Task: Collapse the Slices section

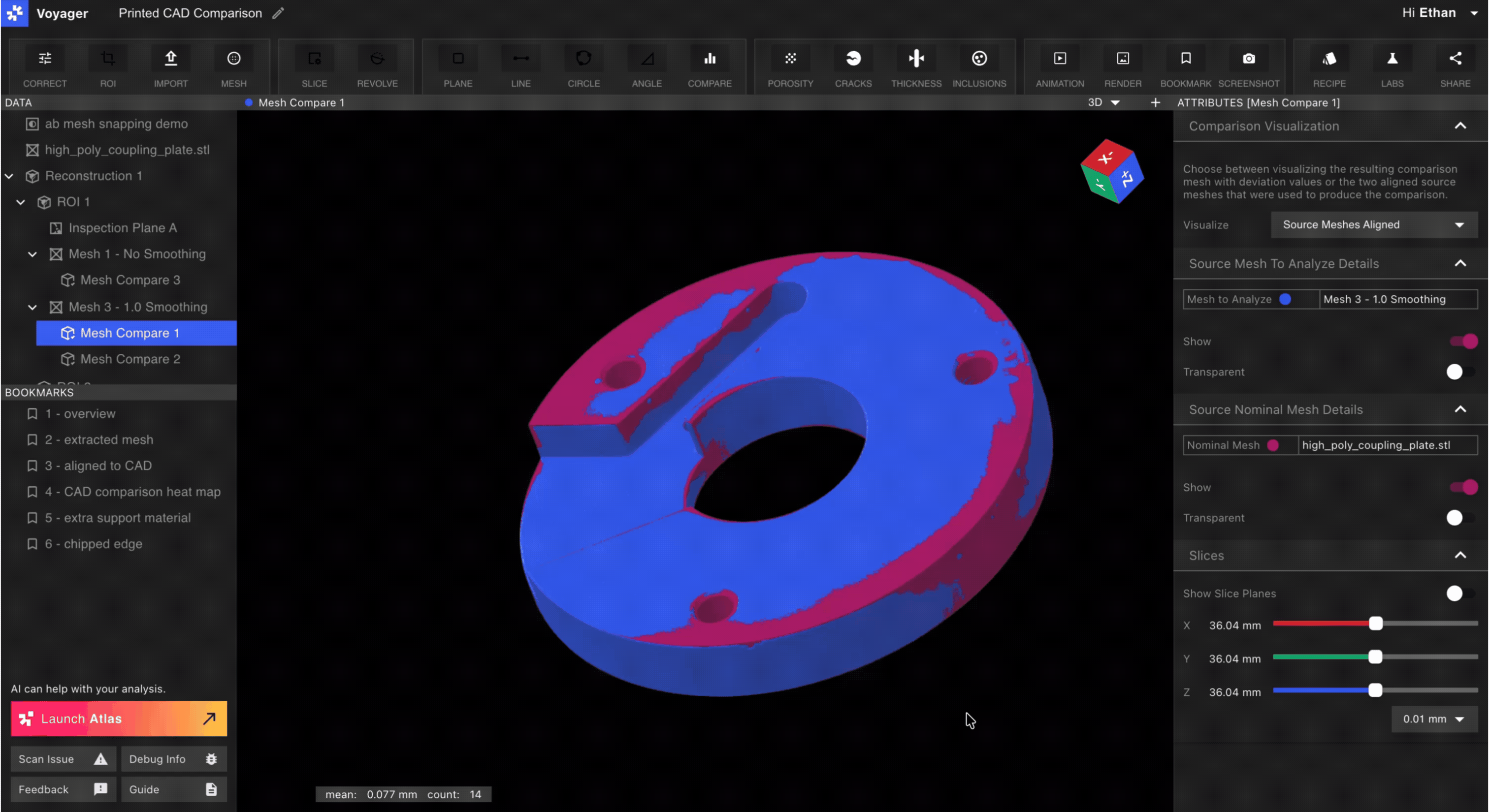Action: [x=1460, y=556]
